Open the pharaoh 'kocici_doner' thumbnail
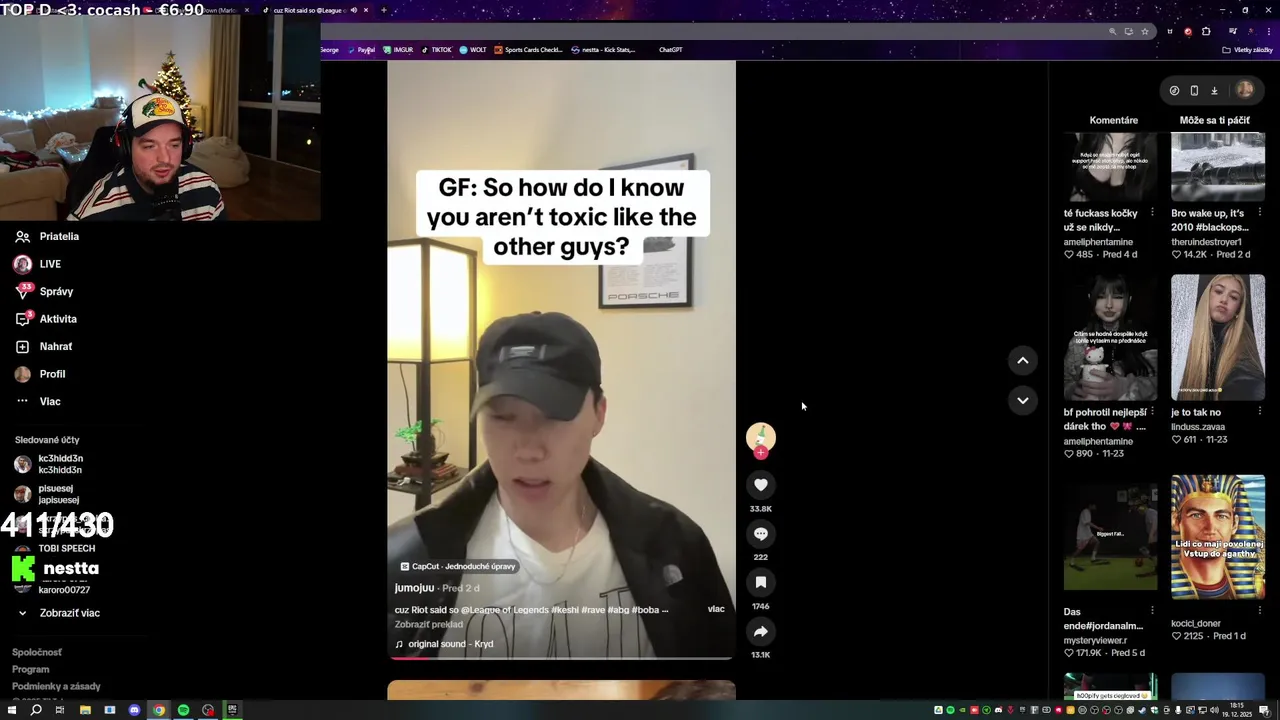The image size is (1280, 720). [x=1217, y=537]
